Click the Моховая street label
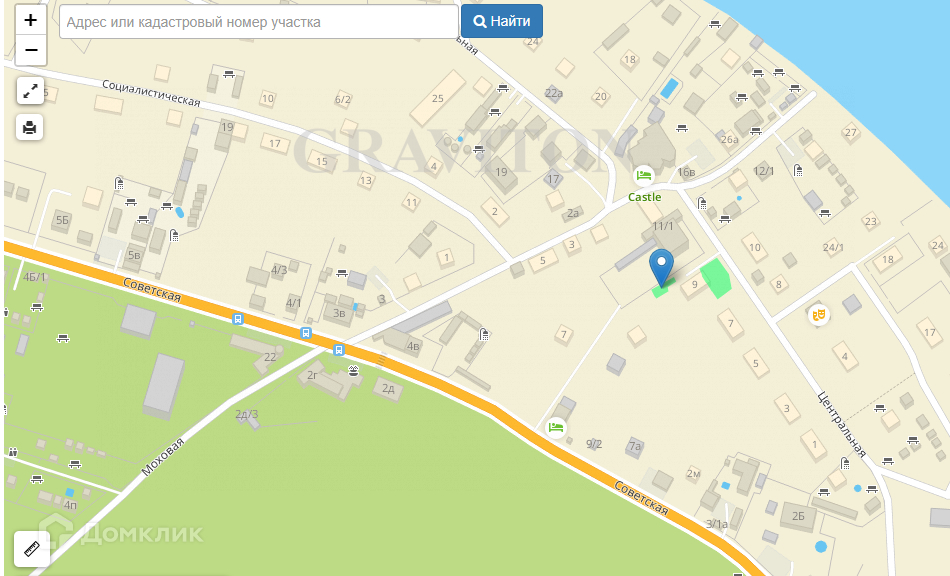This screenshot has height=576, width=950. click(x=162, y=457)
